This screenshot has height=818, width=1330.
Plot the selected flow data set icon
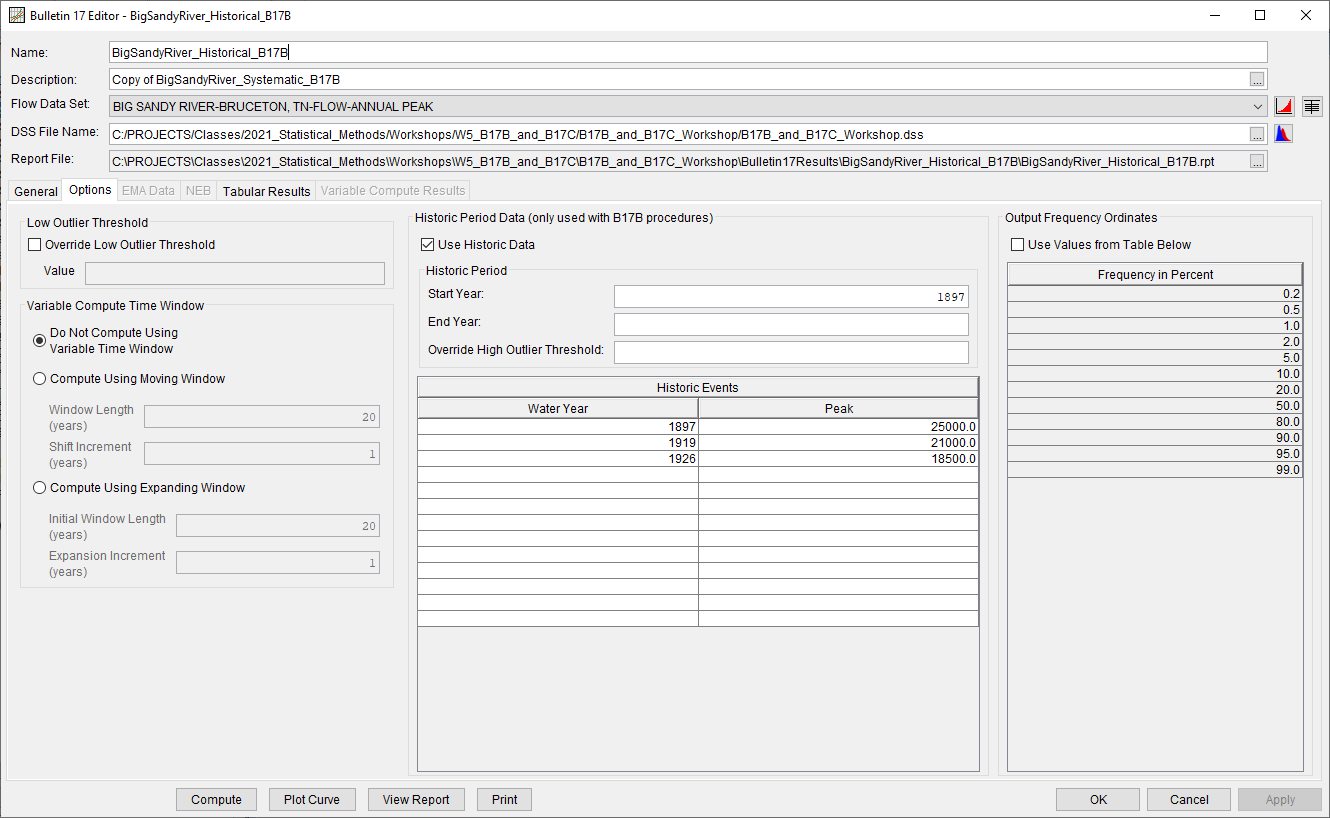pyautogui.click(x=1284, y=106)
